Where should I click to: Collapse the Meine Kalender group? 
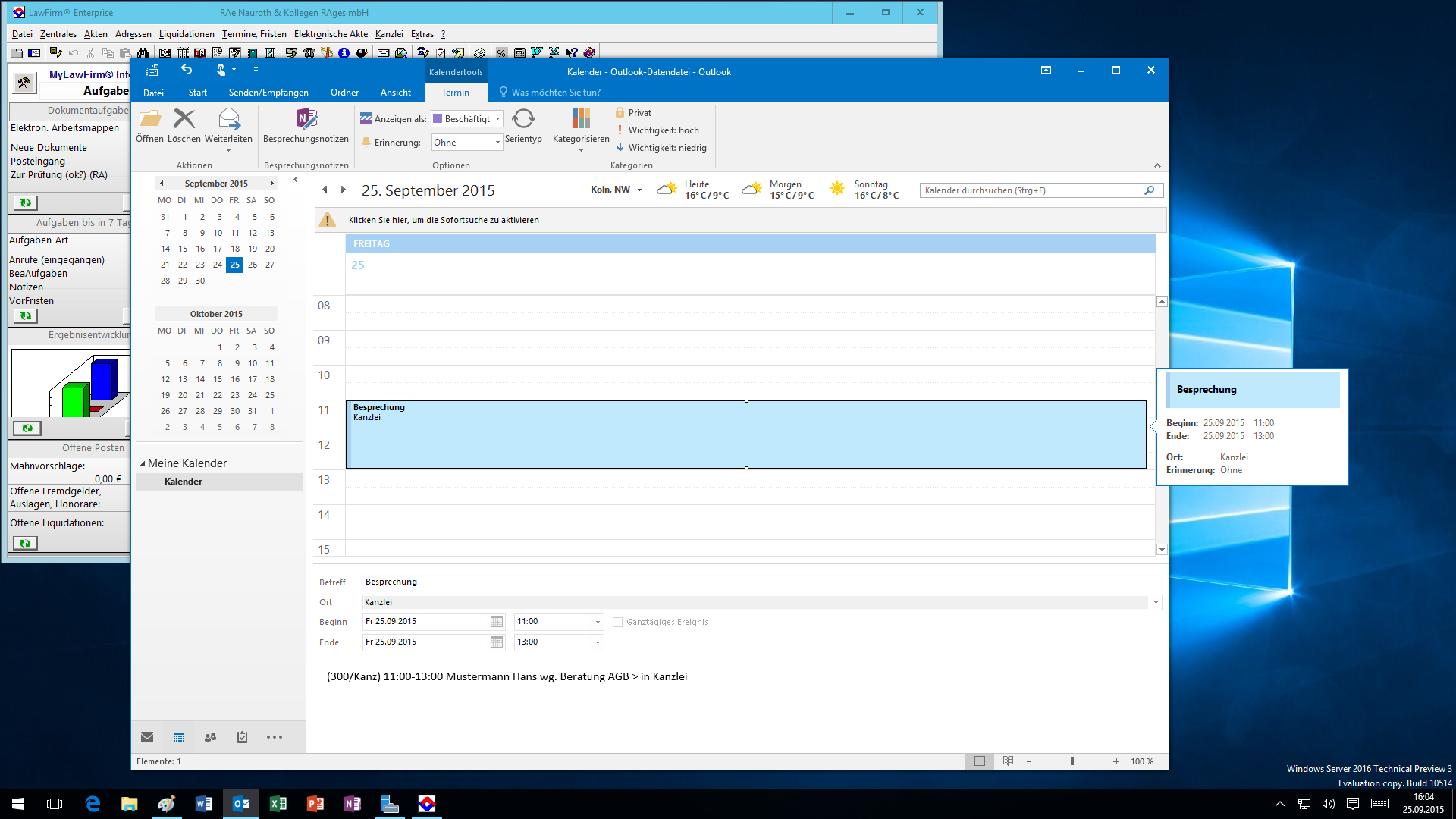(143, 463)
